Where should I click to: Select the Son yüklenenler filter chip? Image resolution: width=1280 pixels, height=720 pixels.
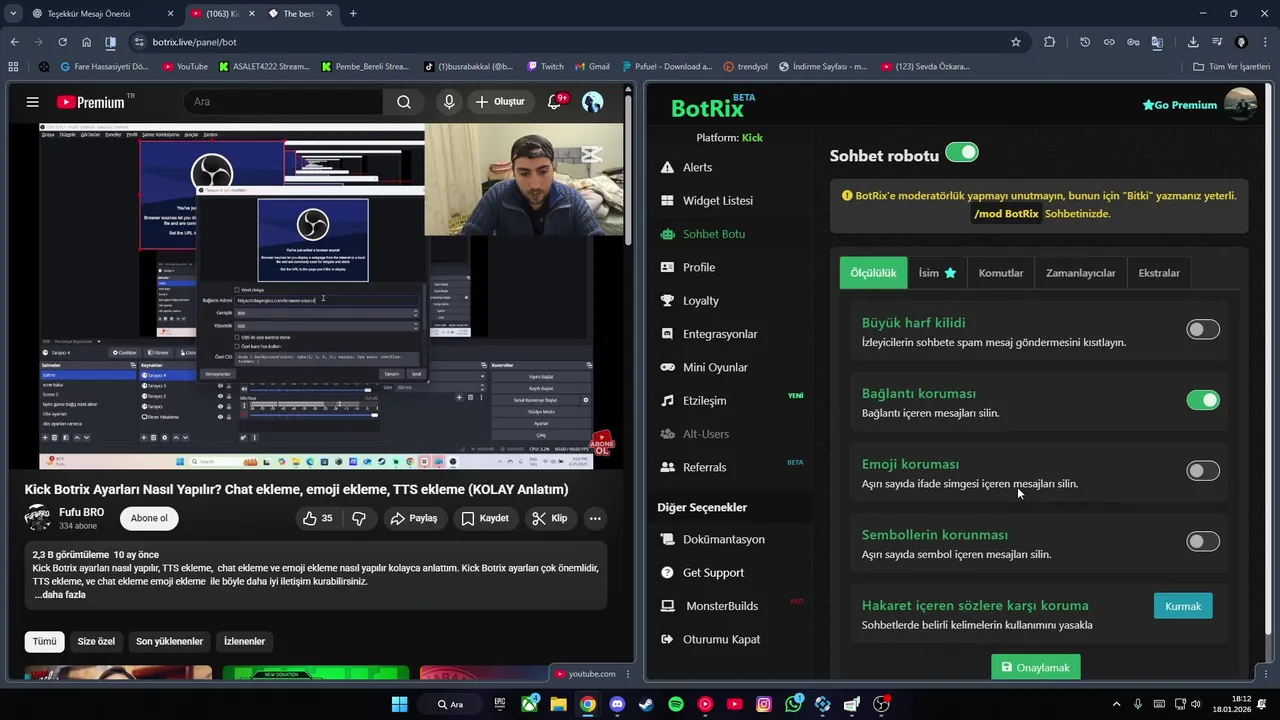[169, 641]
